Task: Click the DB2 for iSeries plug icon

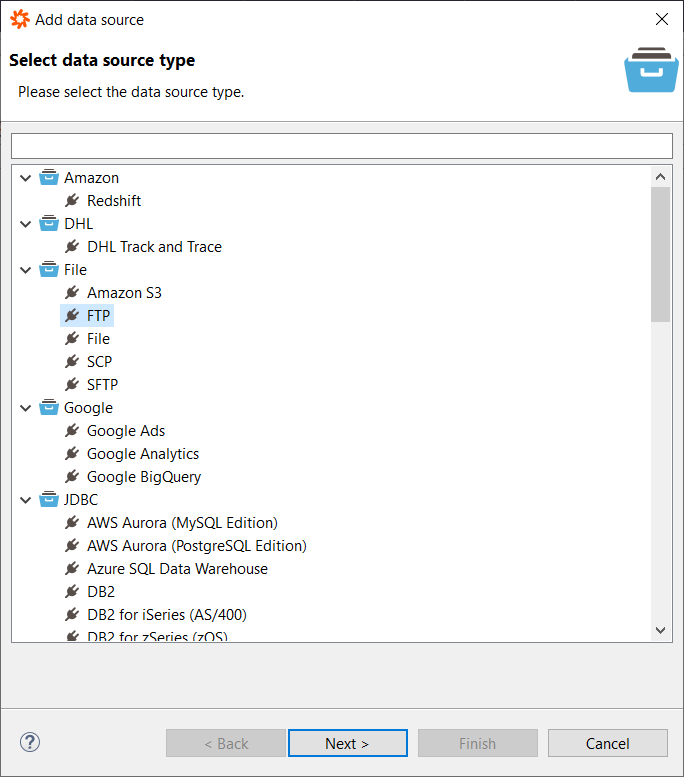Action: tap(72, 615)
